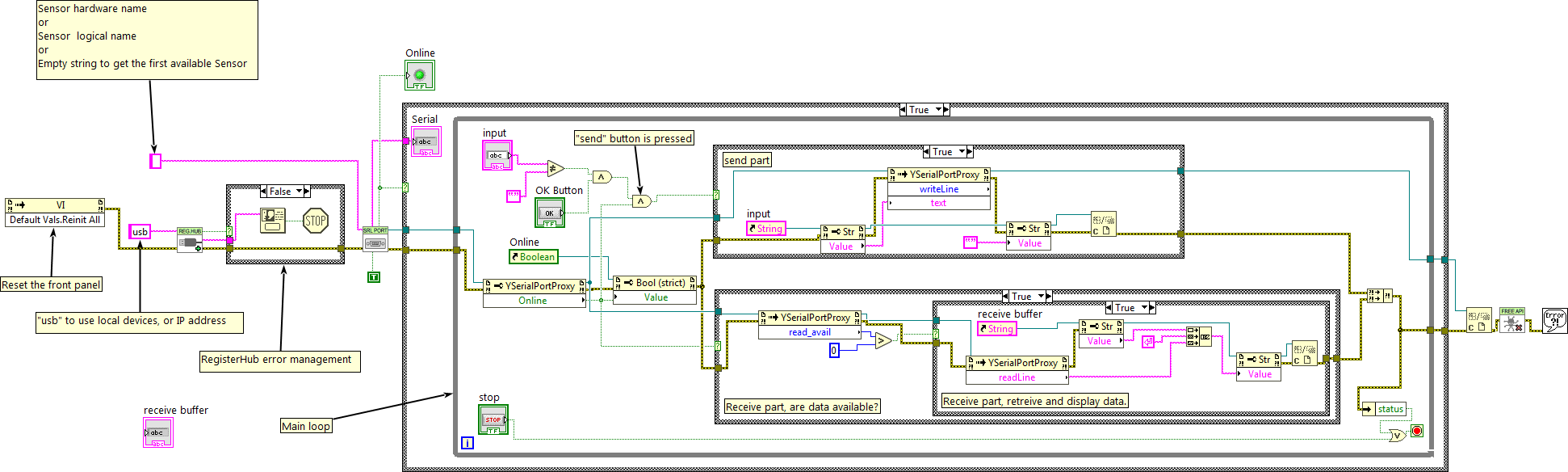Select the read_avail property item
This screenshot has height=472, width=1568.
809,332
